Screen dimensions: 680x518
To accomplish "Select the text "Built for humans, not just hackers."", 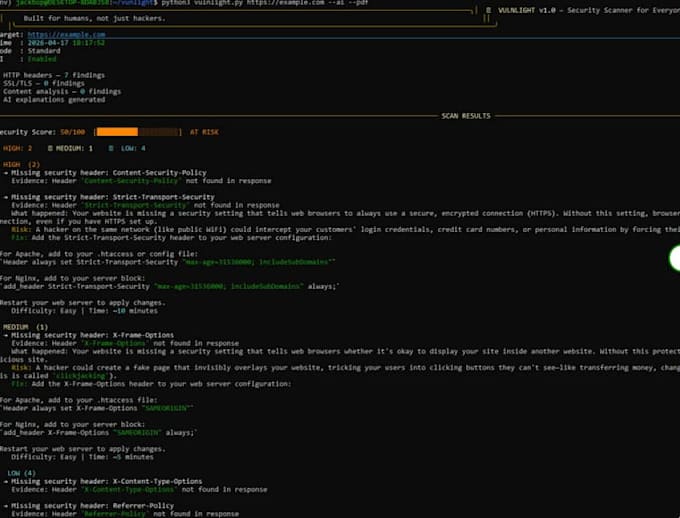I will click(x=95, y=18).
